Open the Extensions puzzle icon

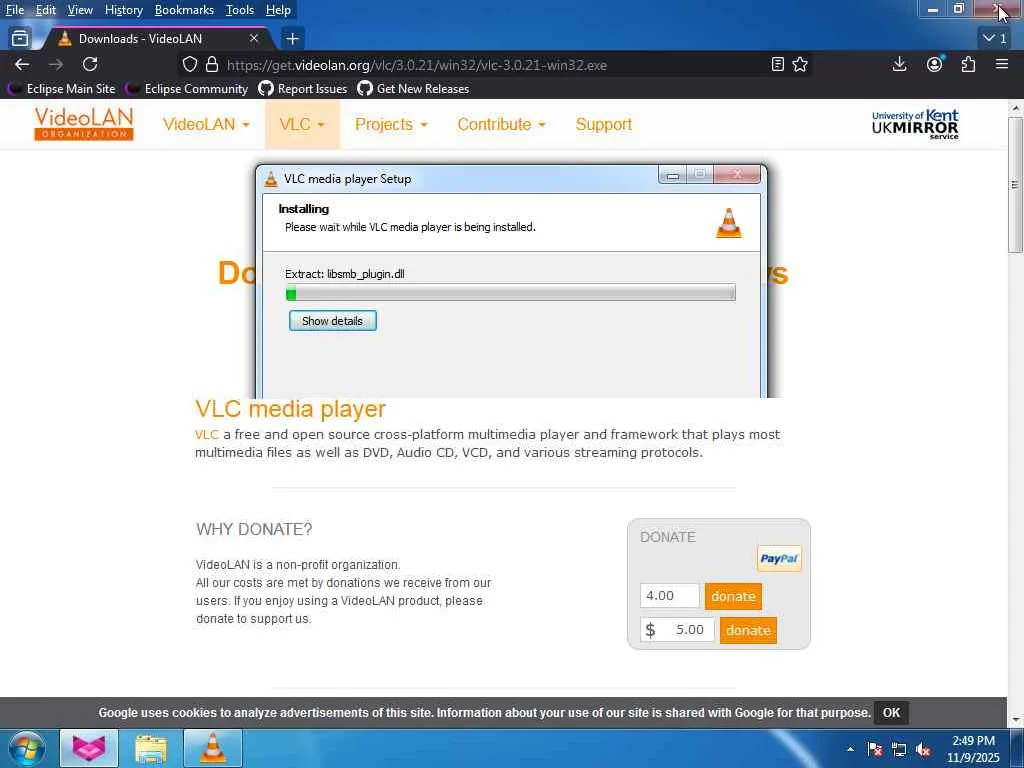click(968, 64)
